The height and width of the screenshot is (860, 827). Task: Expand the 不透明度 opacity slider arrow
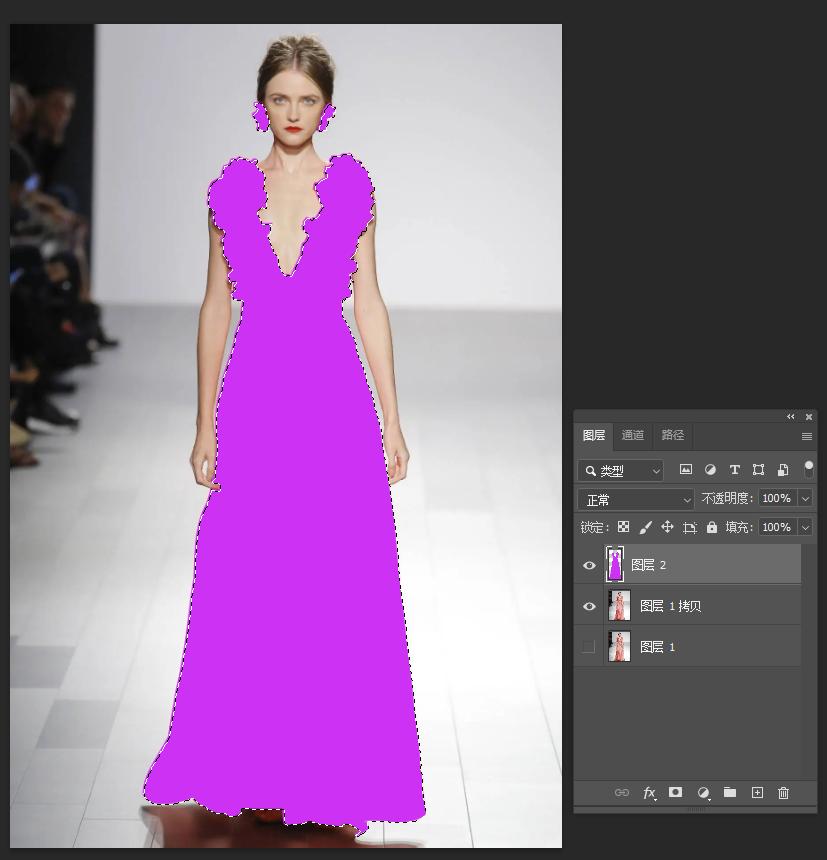tap(805, 498)
